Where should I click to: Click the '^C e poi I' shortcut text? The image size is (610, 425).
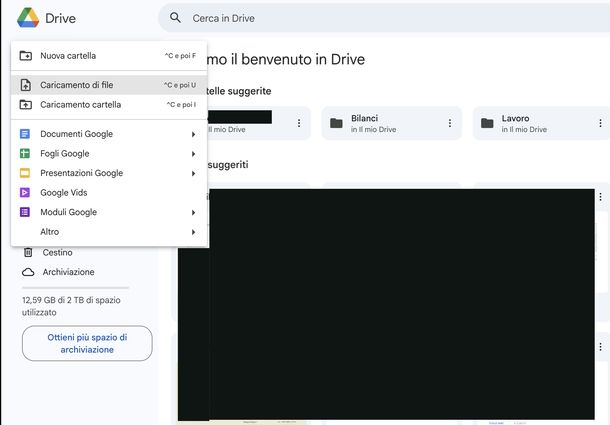pyautogui.click(x=181, y=105)
